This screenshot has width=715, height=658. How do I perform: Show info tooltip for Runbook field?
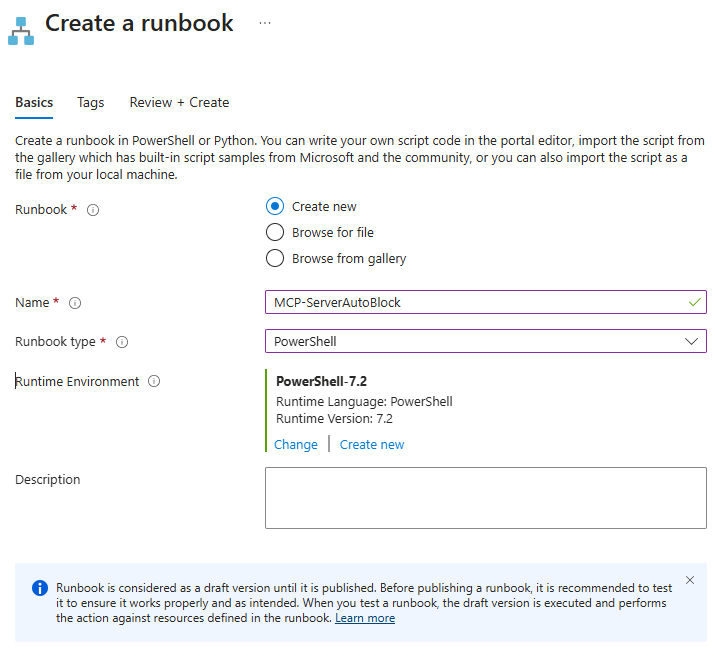point(93,210)
